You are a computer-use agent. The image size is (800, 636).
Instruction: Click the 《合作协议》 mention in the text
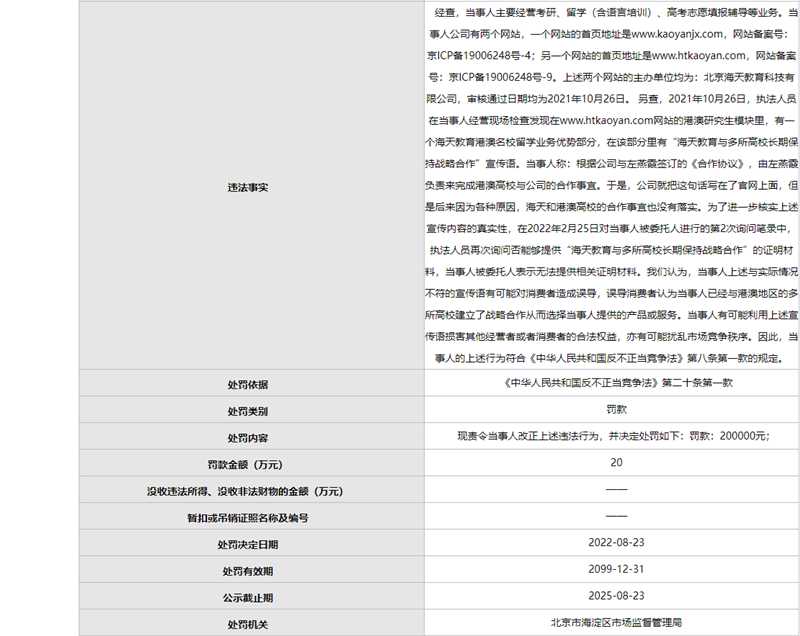(x=717, y=164)
